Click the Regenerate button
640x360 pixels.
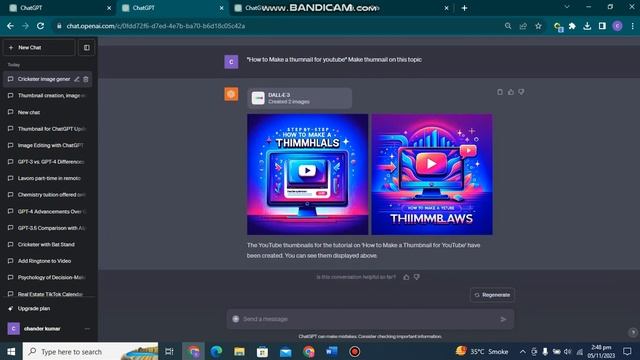pos(492,295)
